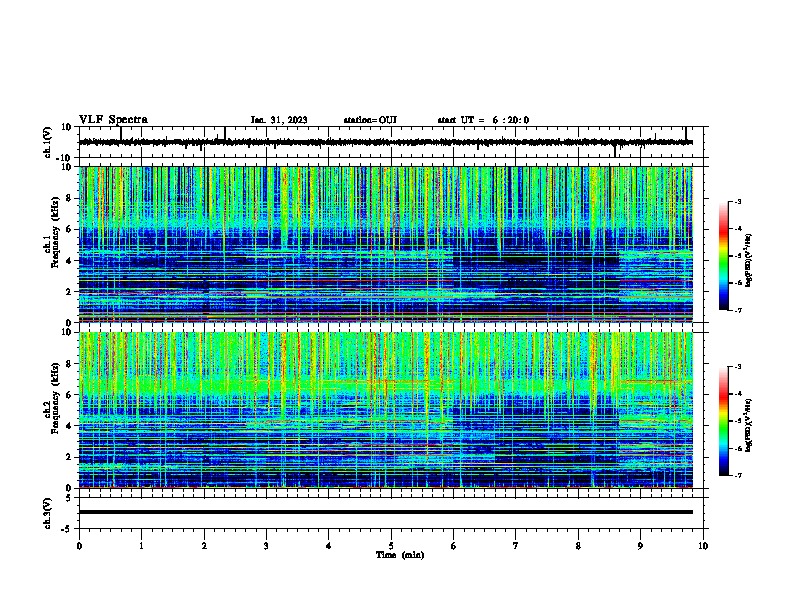792x612 pixels.
Task: Click the "2" kHz tick on ch.1 frequency axis
Action: [x=69, y=291]
